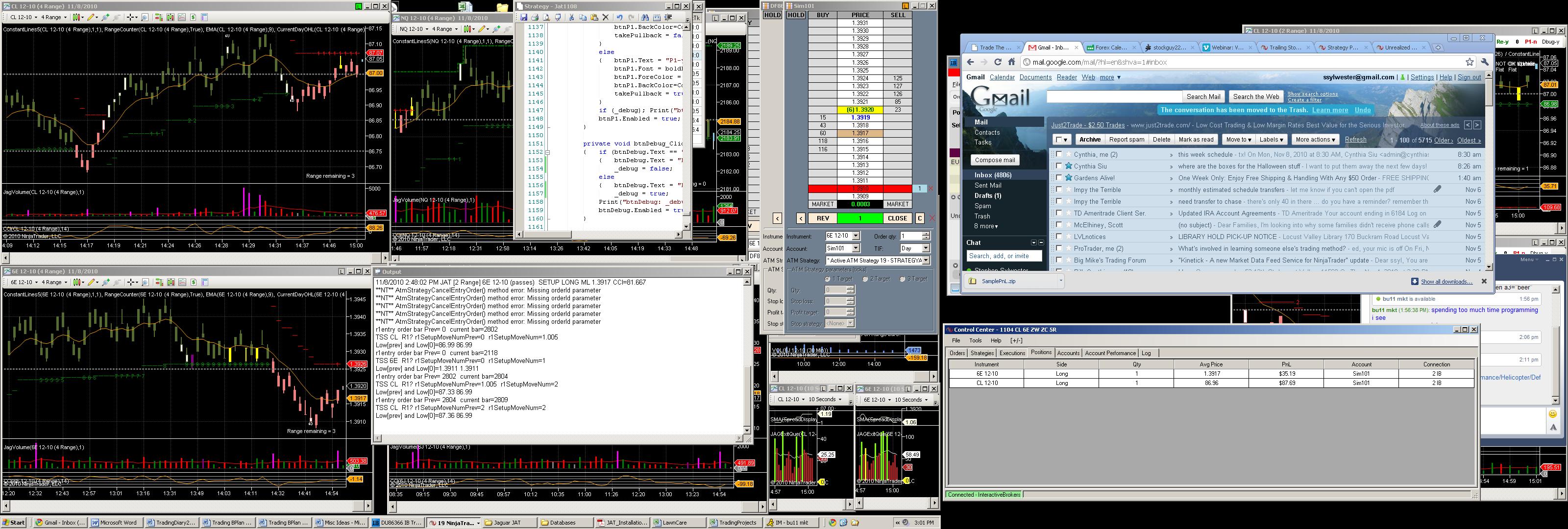
Task: Reload the Gmail page in Chrome
Action: (x=998, y=62)
